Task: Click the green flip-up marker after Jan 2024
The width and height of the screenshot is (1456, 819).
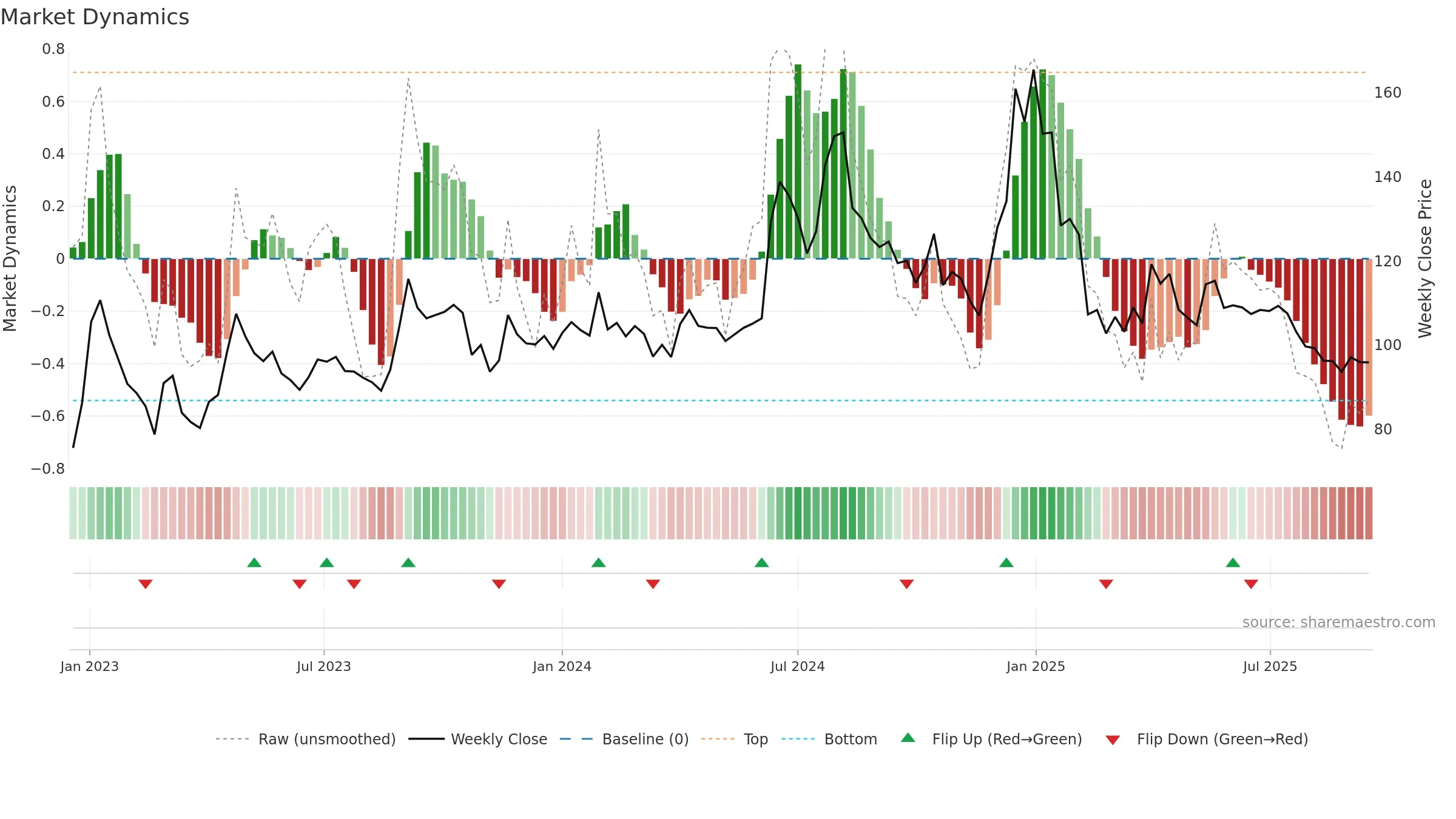Action: [x=599, y=562]
